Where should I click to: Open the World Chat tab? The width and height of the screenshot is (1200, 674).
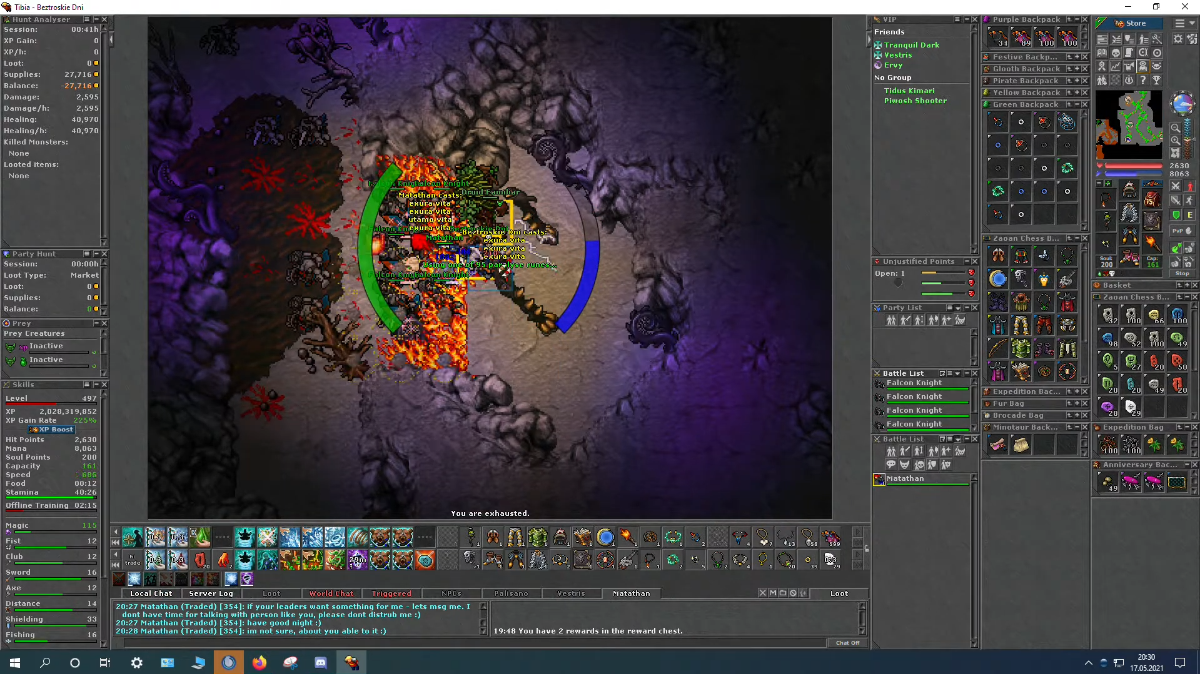tap(331, 594)
